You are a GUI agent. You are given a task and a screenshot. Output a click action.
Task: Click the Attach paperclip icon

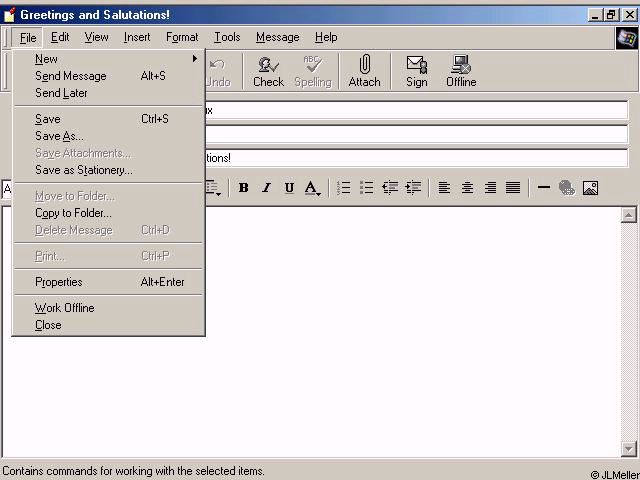tap(364, 71)
